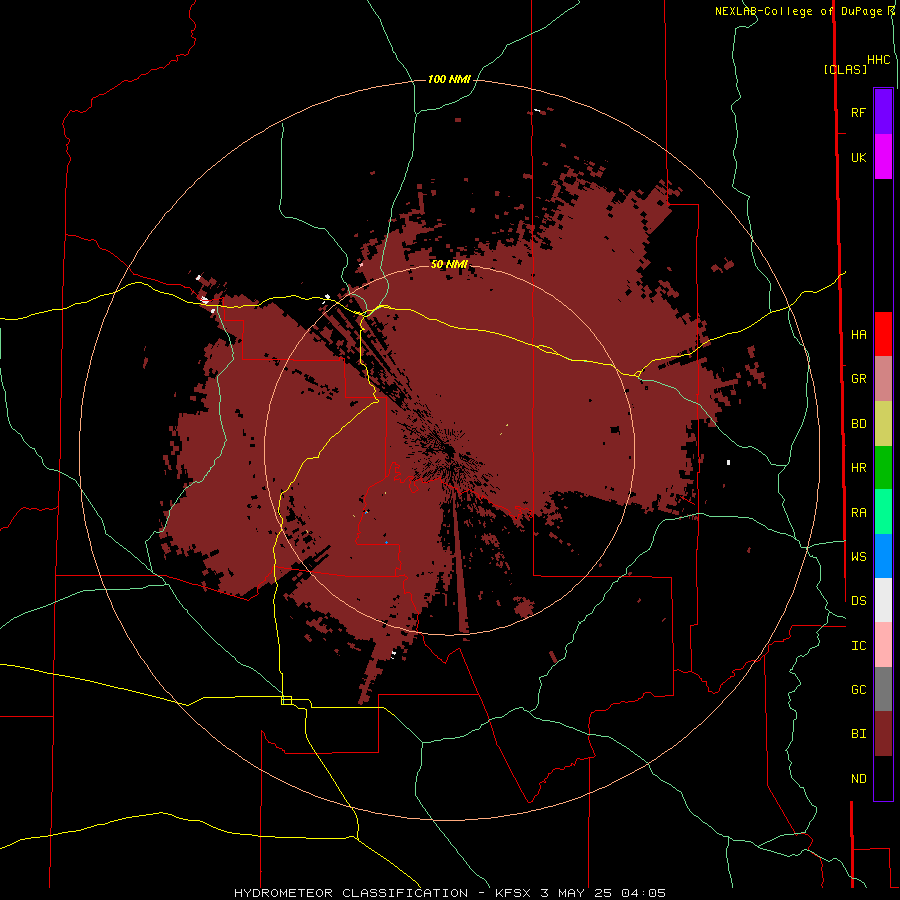
Task: Click the "IC" legend label
Action: coord(858,646)
